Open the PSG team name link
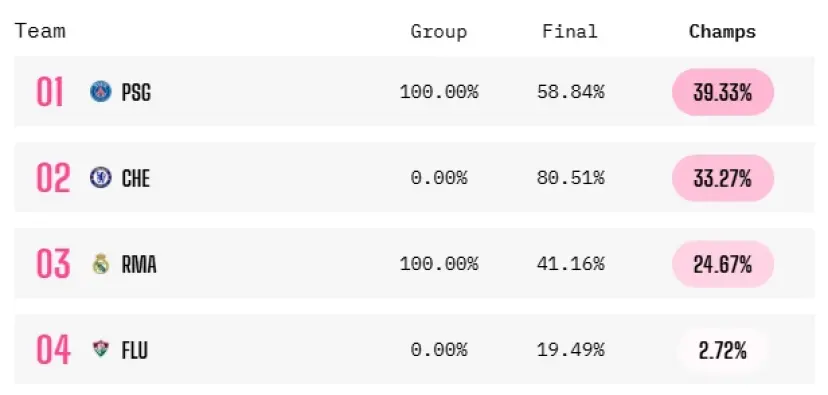 pyautogui.click(x=136, y=92)
